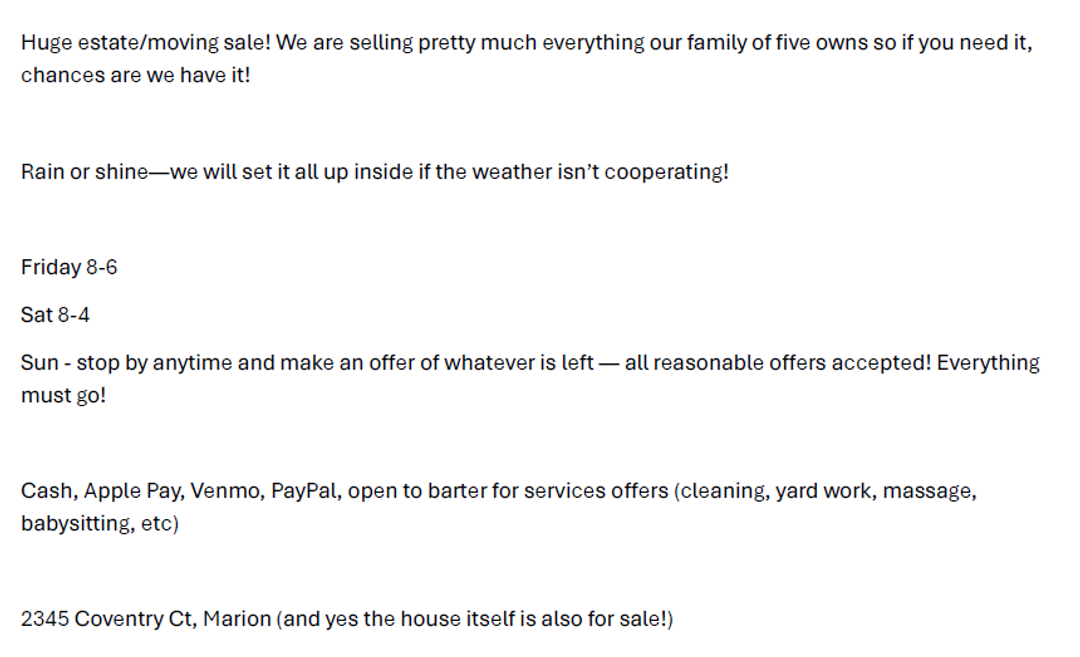The height and width of the screenshot is (657, 1080).
Task: Click the phrase "set it all up inside"
Action: (319, 172)
